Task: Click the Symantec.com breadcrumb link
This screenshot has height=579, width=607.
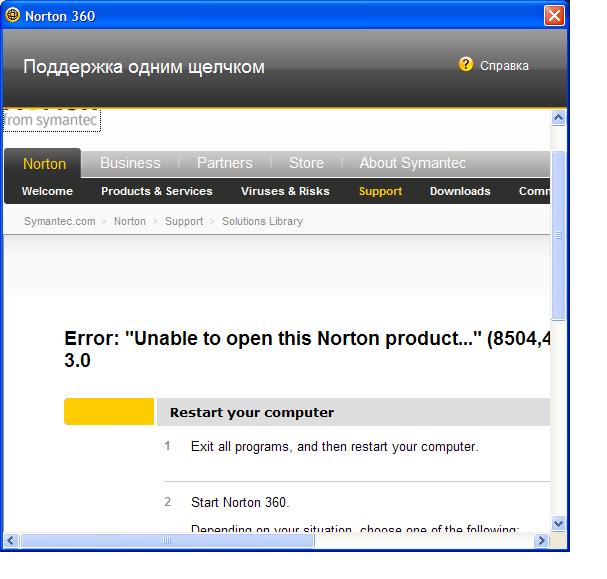Action: click(60, 221)
